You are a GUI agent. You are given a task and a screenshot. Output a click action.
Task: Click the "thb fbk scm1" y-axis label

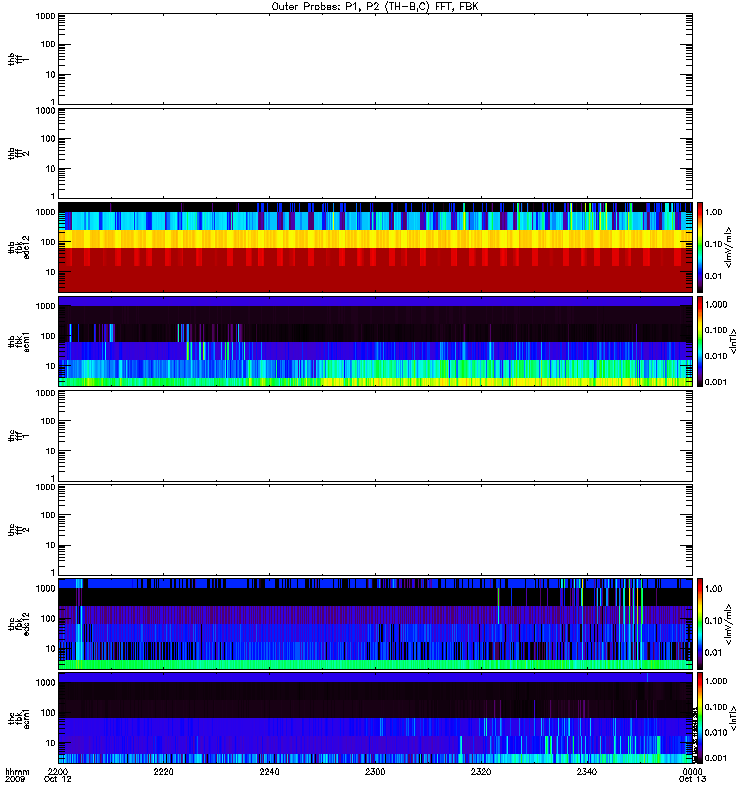click(18, 341)
